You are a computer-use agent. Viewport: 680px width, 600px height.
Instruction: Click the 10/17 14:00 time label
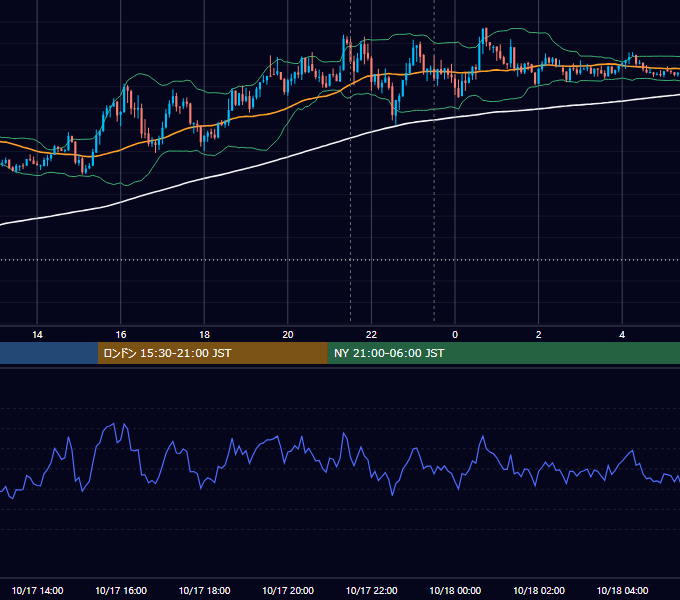37,590
